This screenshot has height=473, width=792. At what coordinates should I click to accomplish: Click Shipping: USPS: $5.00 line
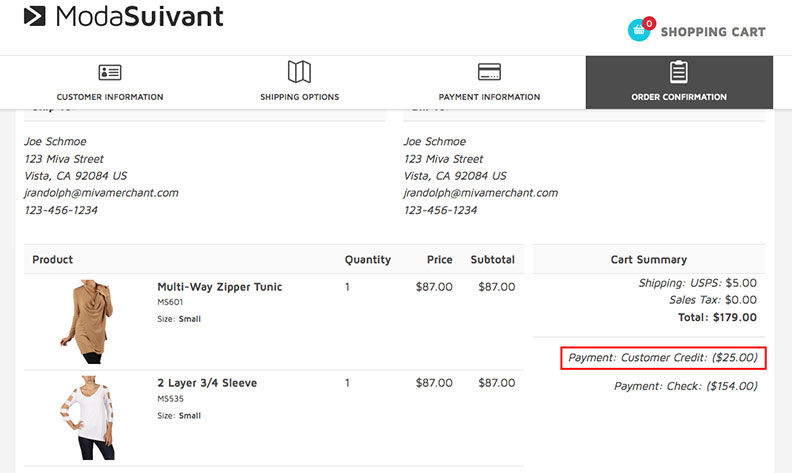coord(698,282)
